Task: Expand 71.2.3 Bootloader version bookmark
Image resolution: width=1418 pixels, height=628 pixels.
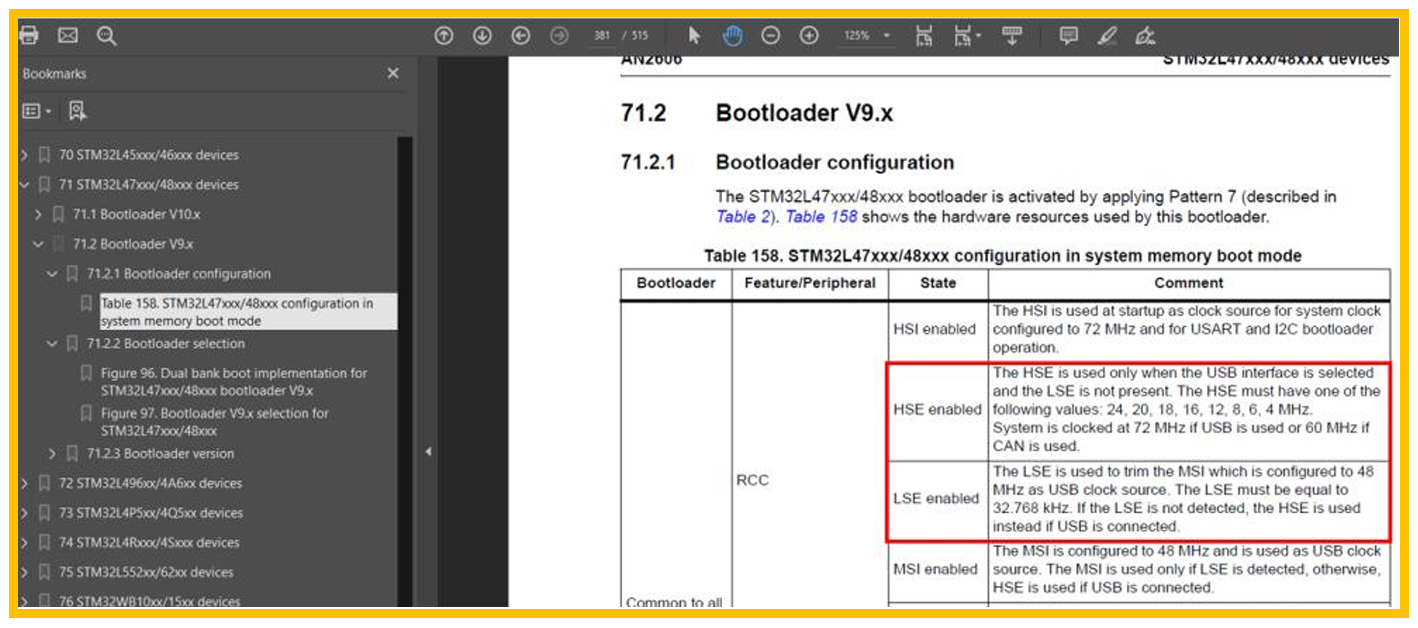Action: tap(53, 454)
